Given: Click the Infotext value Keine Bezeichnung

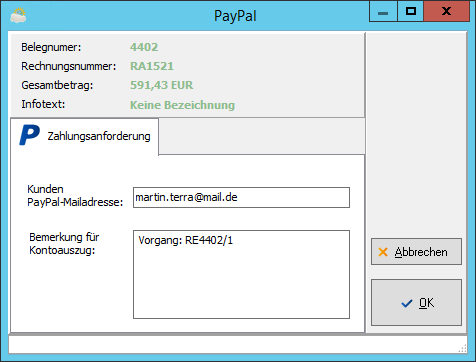Looking at the screenshot, I should (182, 105).
